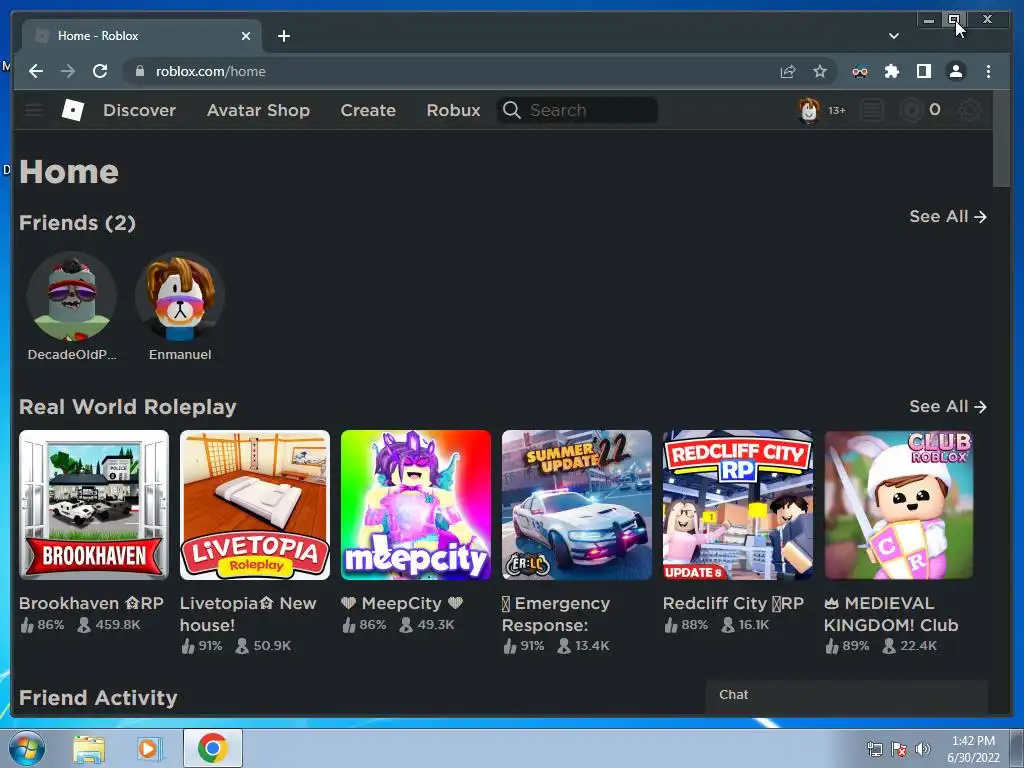See All Real World Roleplay games

(948, 406)
